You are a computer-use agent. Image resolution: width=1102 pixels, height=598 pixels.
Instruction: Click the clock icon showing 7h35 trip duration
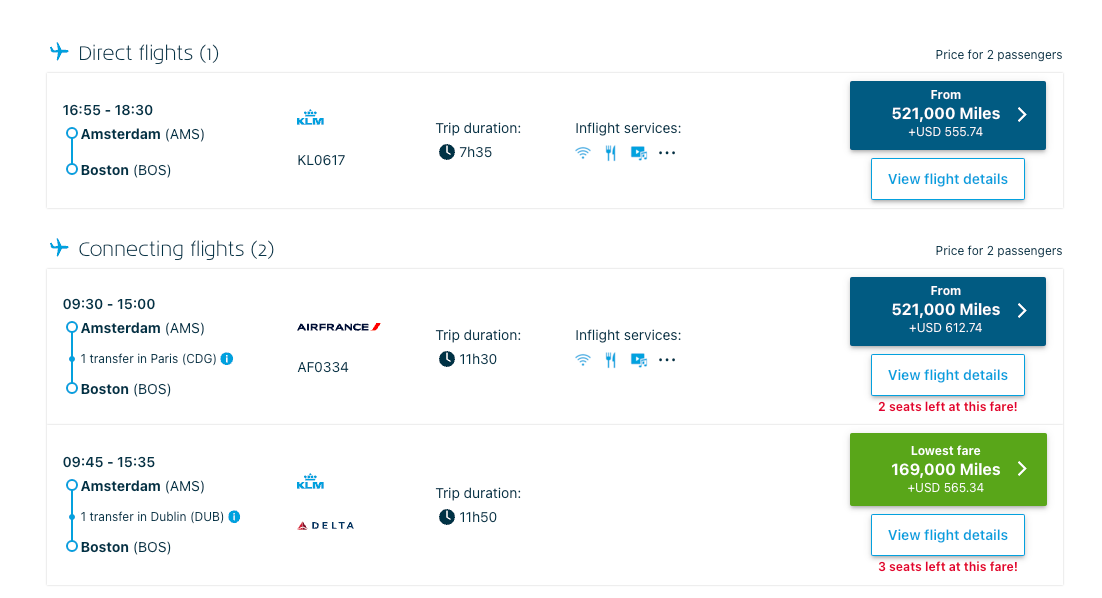447,152
